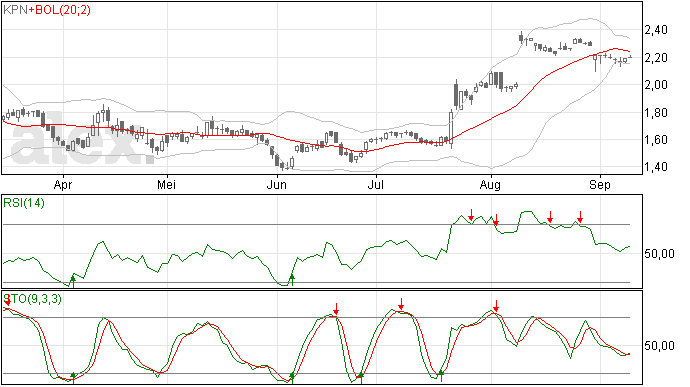Select the Aug month label
Viewport: 690px width, 387px height.
pyautogui.click(x=490, y=185)
